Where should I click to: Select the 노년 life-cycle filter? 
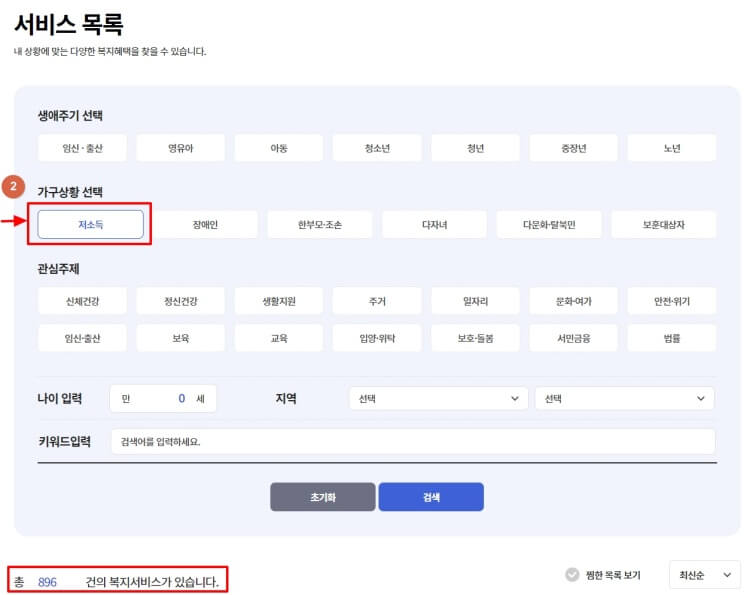point(672,148)
